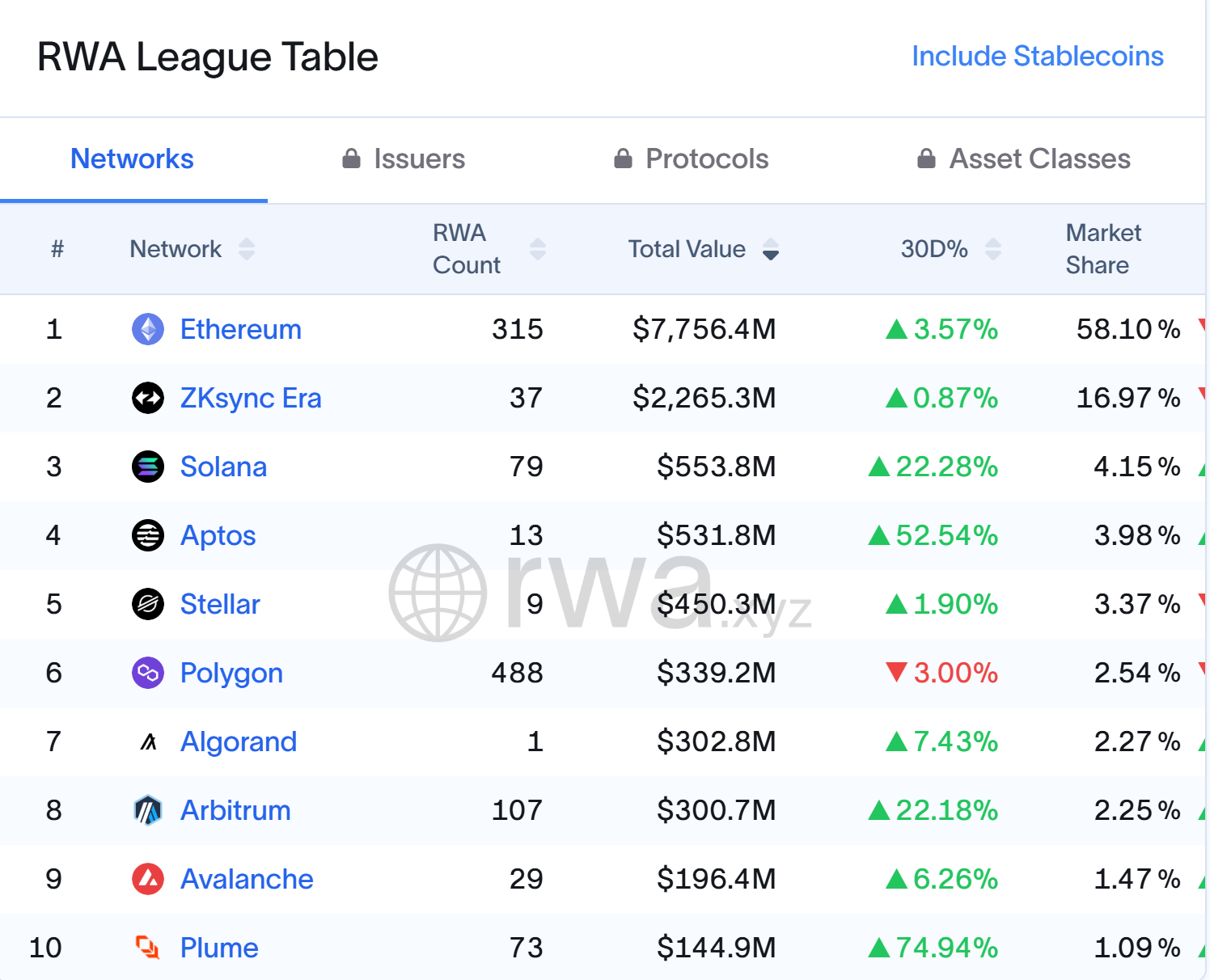The width and height of the screenshot is (1210, 980).
Task: Click the Polygon logo icon
Action: click(148, 673)
